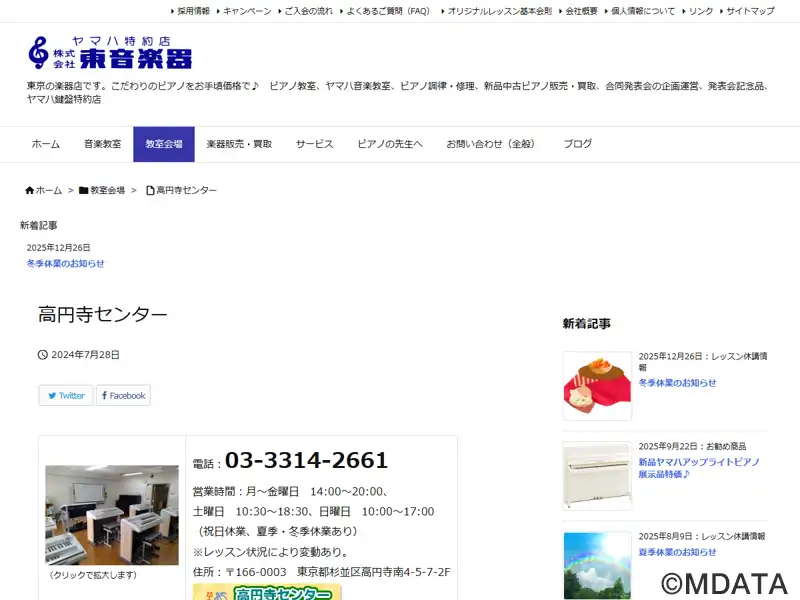Click the 新着記事 sidebar heading

[x=587, y=323]
